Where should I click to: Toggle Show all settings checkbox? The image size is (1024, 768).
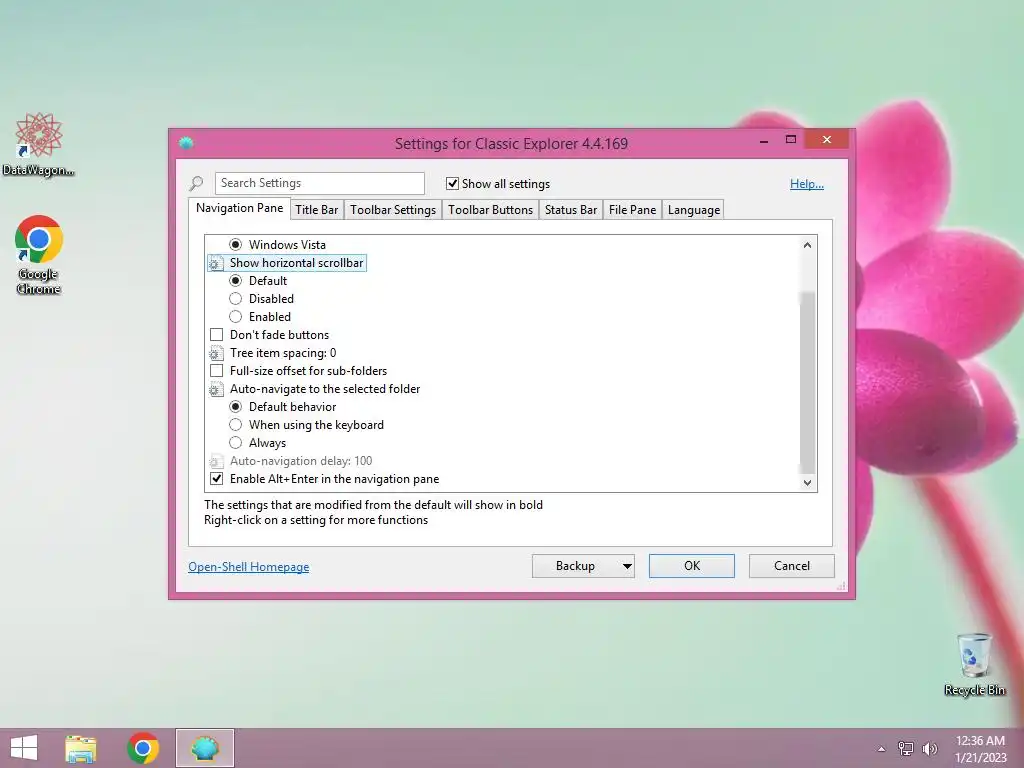(452, 184)
